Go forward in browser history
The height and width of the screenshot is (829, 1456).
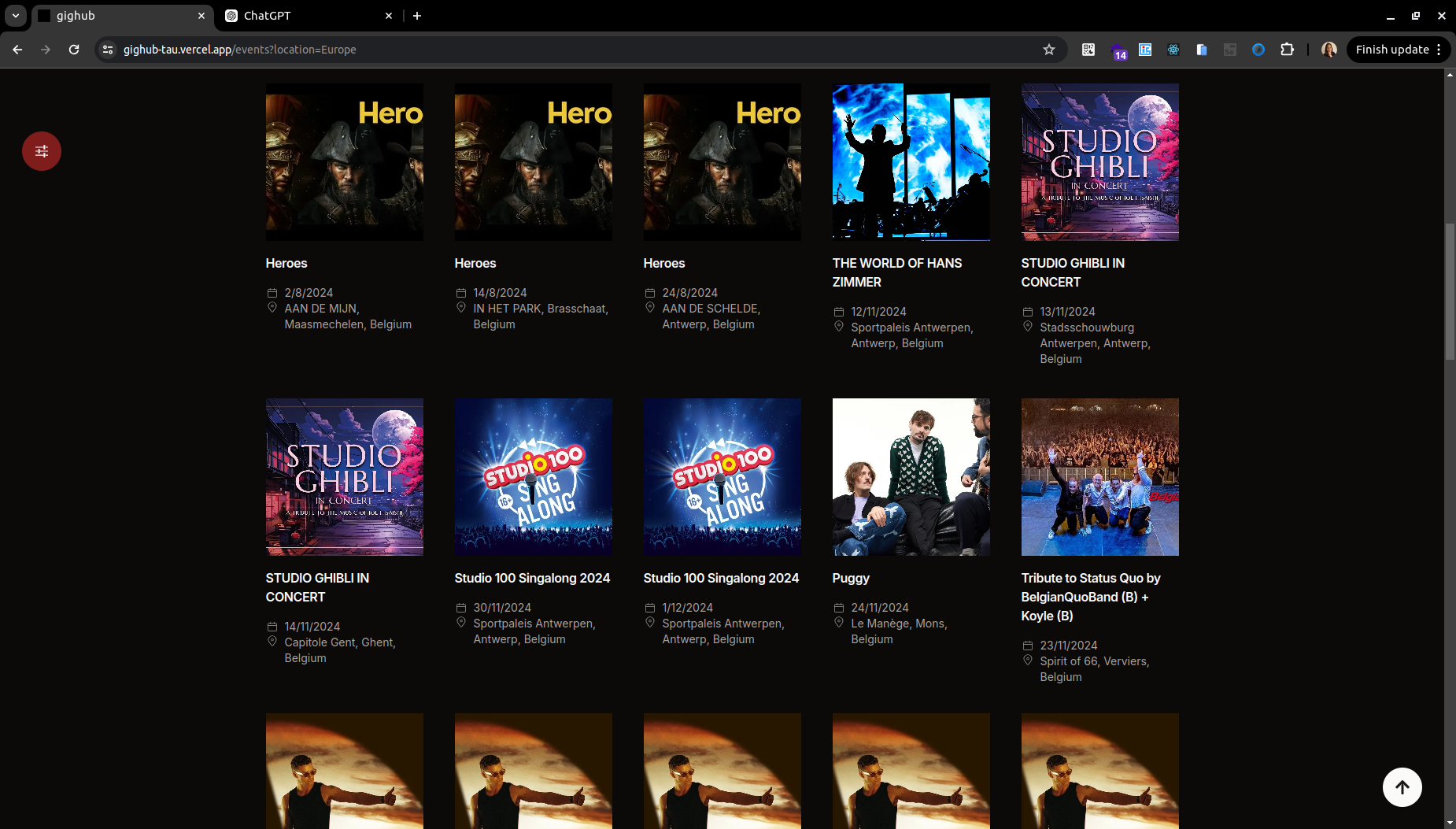46,50
